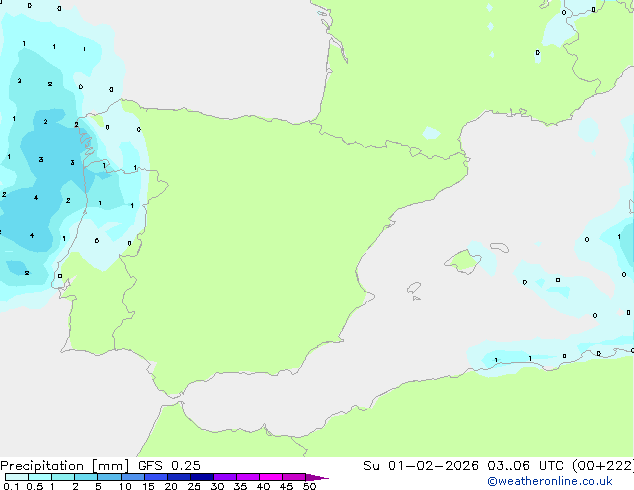The height and width of the screenshot is (490, 634).
Task: Click the '(00+222)' forecast offset text
Action: tap(603, 466)
